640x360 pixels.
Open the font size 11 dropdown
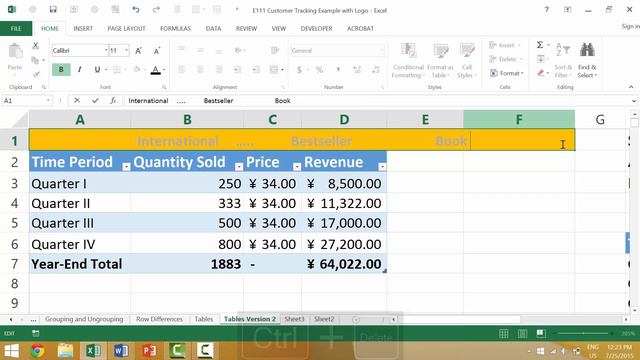pos(127,51)
